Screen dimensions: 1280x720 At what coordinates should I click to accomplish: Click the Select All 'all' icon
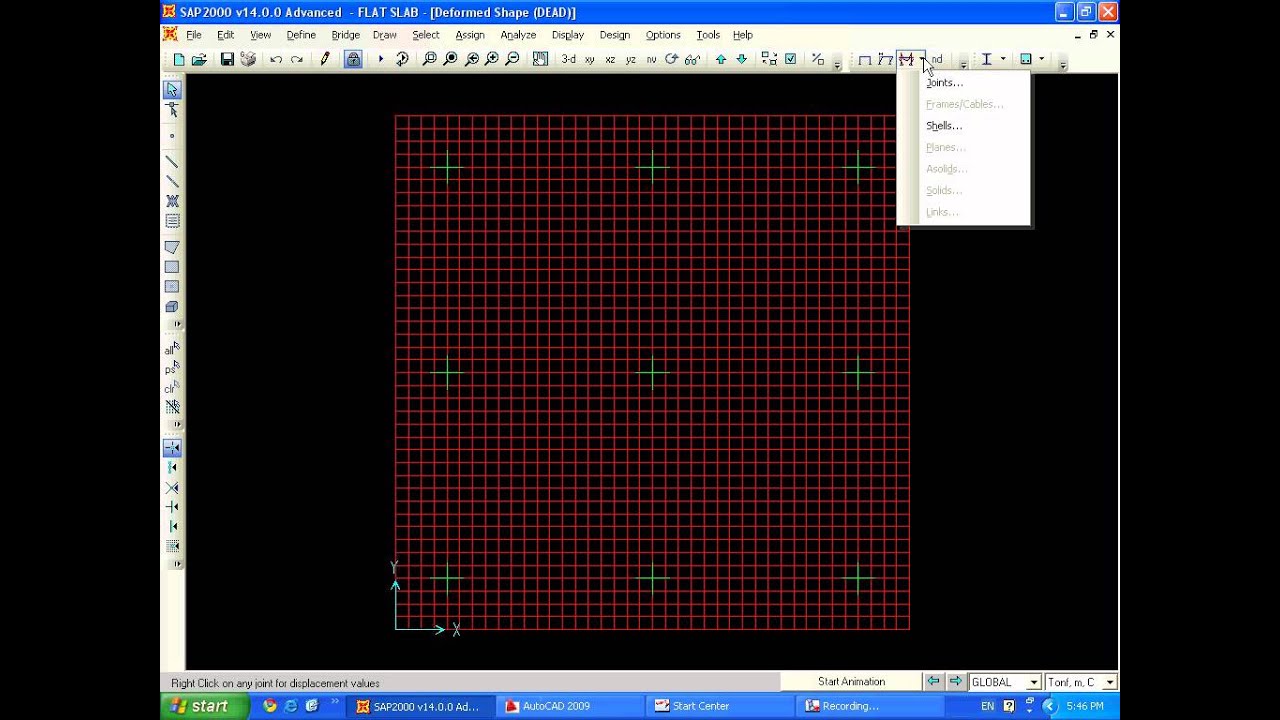pyautogui.click(x=172, y=349)
